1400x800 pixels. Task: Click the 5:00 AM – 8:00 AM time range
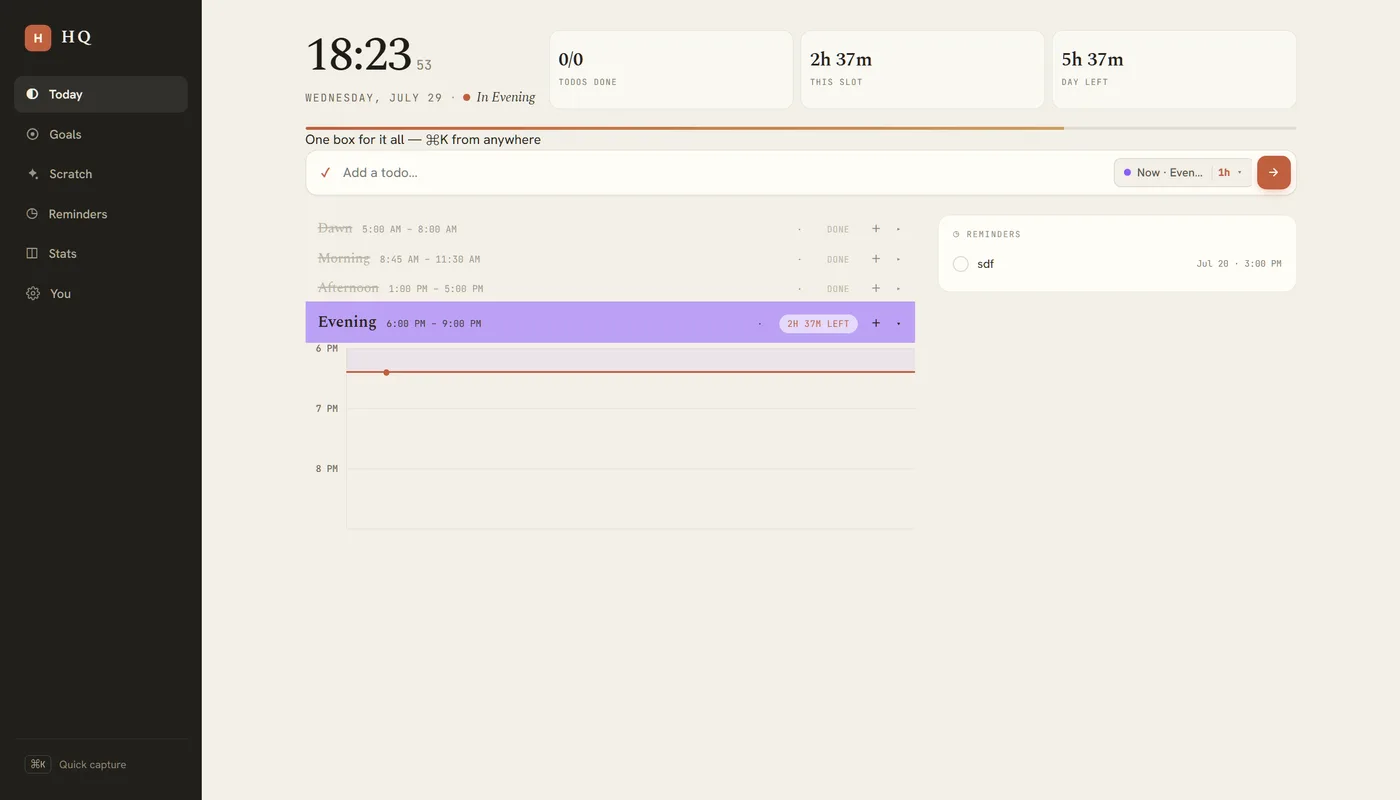(409, 229)
